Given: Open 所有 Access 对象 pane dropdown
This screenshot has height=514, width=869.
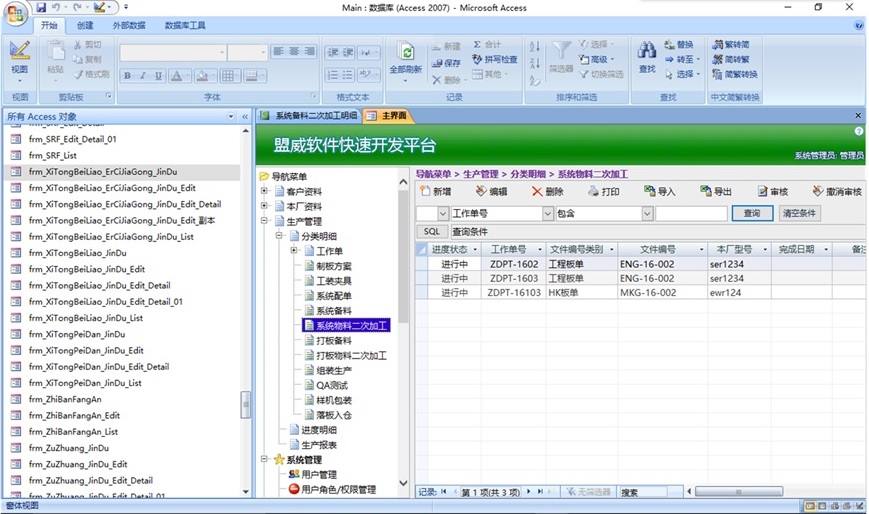Looking at the screenshot, I should tap(231, 116).
